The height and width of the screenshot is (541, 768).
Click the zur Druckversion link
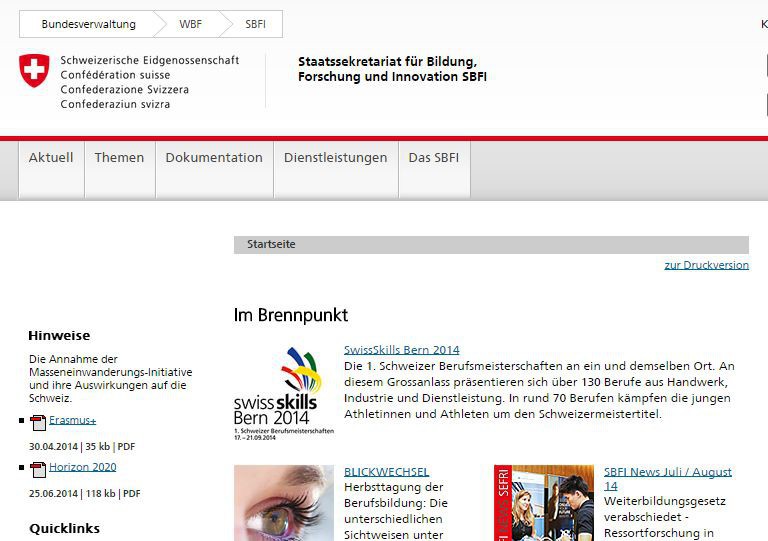click(706, 265)
